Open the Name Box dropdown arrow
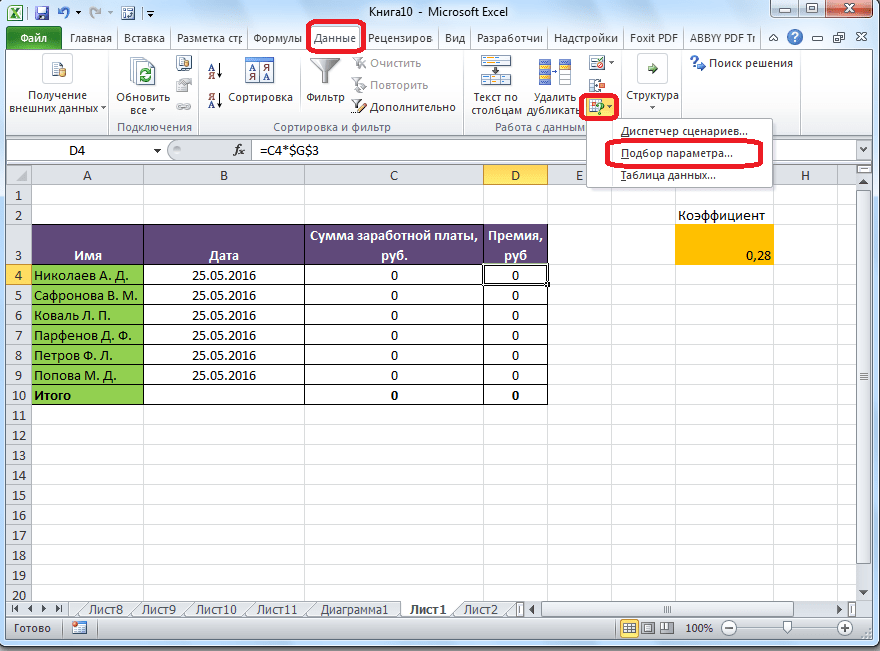Screen dimensions: 880x651 (x=157, y=150)
